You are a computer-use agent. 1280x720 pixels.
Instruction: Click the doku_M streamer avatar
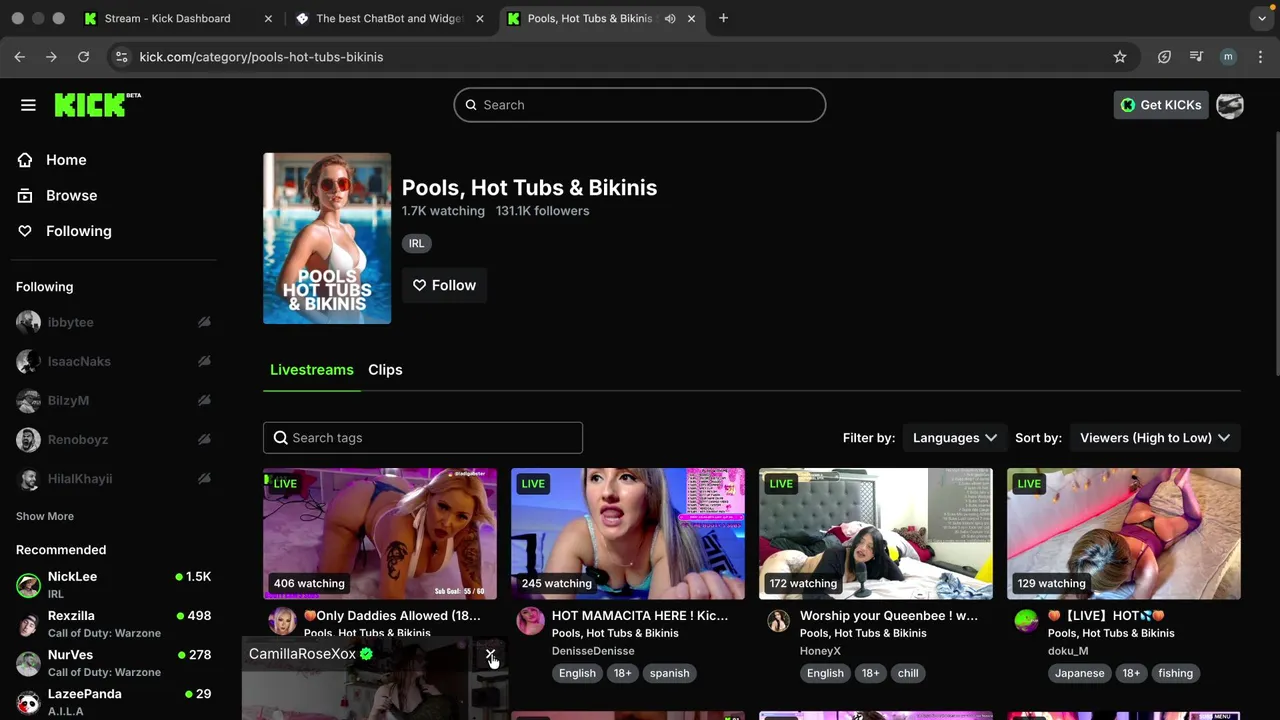point(1026,621)
